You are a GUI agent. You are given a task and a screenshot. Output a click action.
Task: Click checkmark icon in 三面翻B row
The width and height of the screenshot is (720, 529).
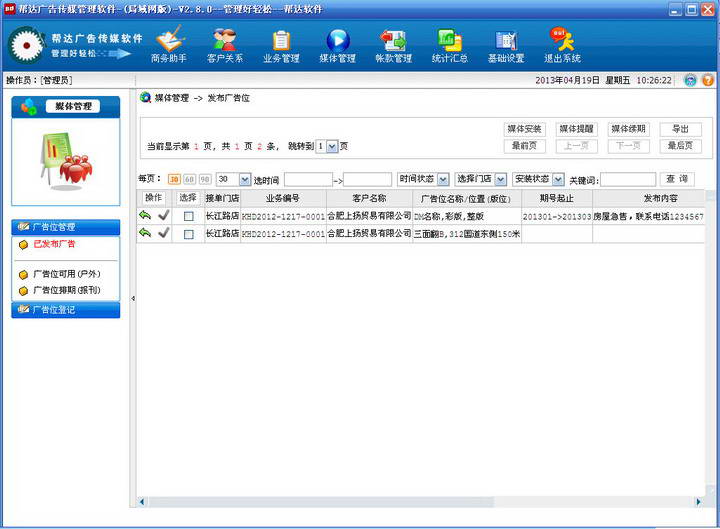point(163,233)
